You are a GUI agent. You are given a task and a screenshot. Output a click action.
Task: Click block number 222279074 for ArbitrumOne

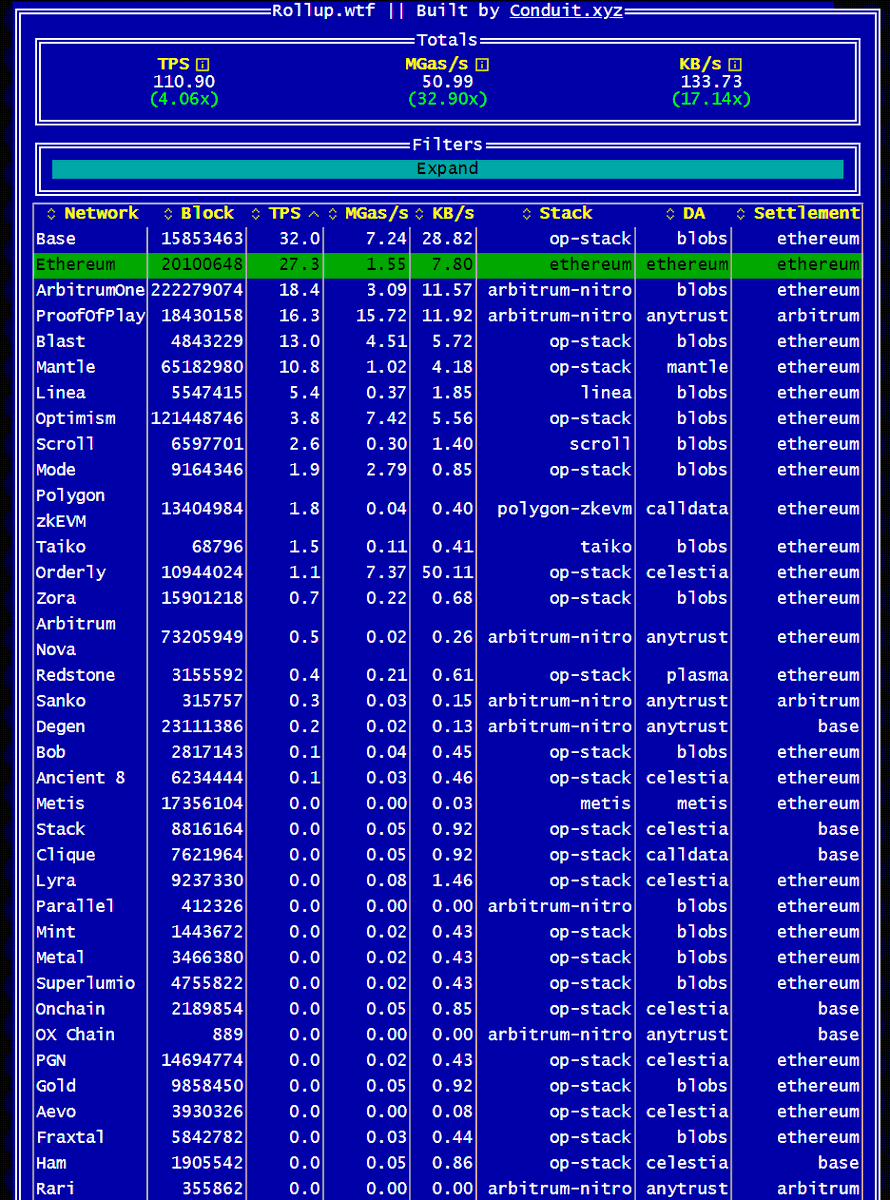197,290
